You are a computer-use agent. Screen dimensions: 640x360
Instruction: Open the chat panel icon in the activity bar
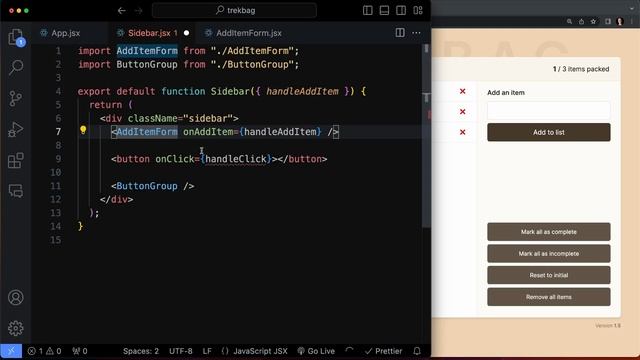pyautogui.click(x=16, y=191)
